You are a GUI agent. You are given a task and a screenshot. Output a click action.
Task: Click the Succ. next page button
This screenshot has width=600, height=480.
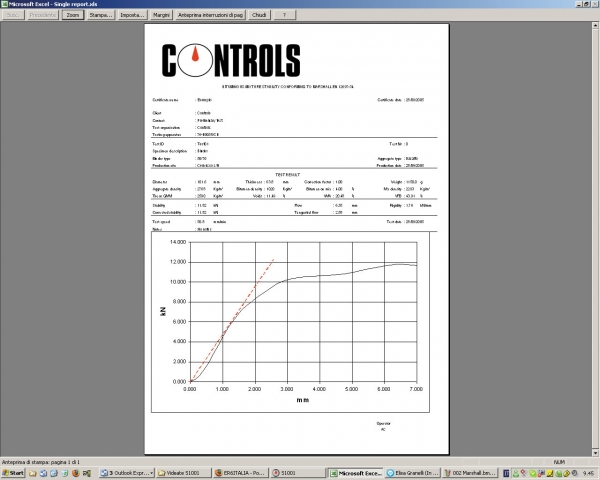13,15
